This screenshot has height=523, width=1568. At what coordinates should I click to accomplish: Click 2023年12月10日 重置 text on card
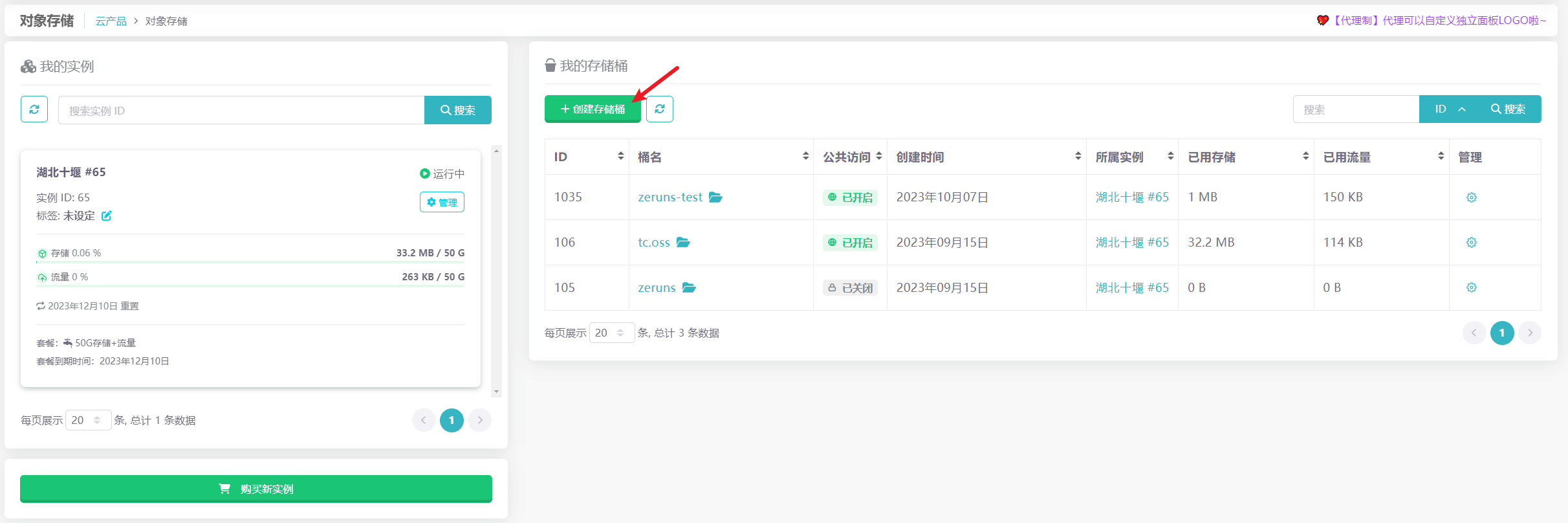(88, 306)
